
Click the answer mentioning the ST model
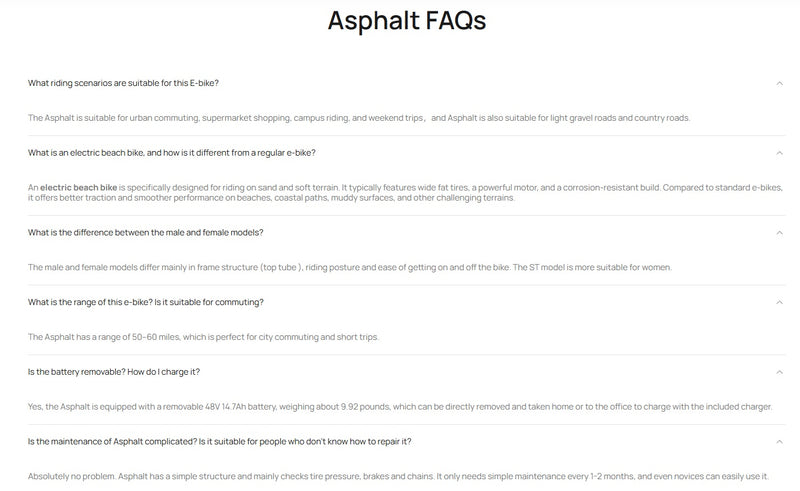350,267
